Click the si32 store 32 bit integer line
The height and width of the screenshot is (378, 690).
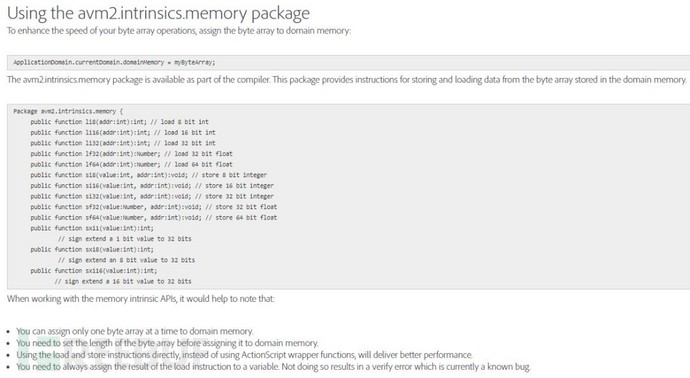tap(152, 196)
